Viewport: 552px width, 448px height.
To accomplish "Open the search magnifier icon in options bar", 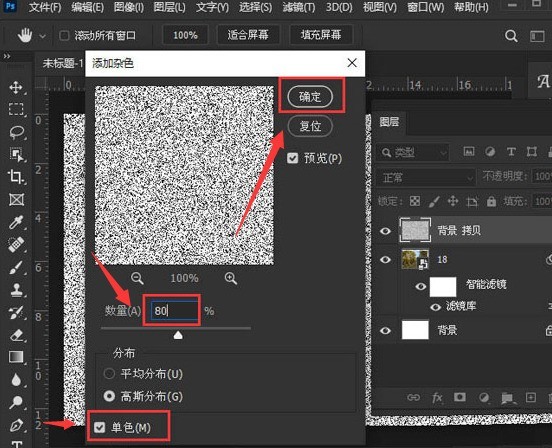I will (511, 36).
